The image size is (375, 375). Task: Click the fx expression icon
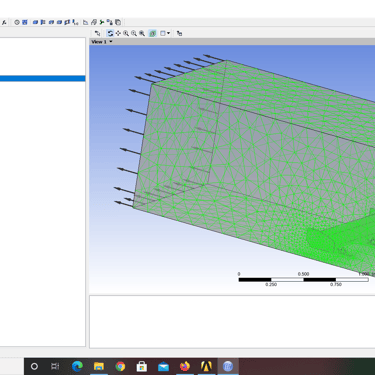coord(4,22)
